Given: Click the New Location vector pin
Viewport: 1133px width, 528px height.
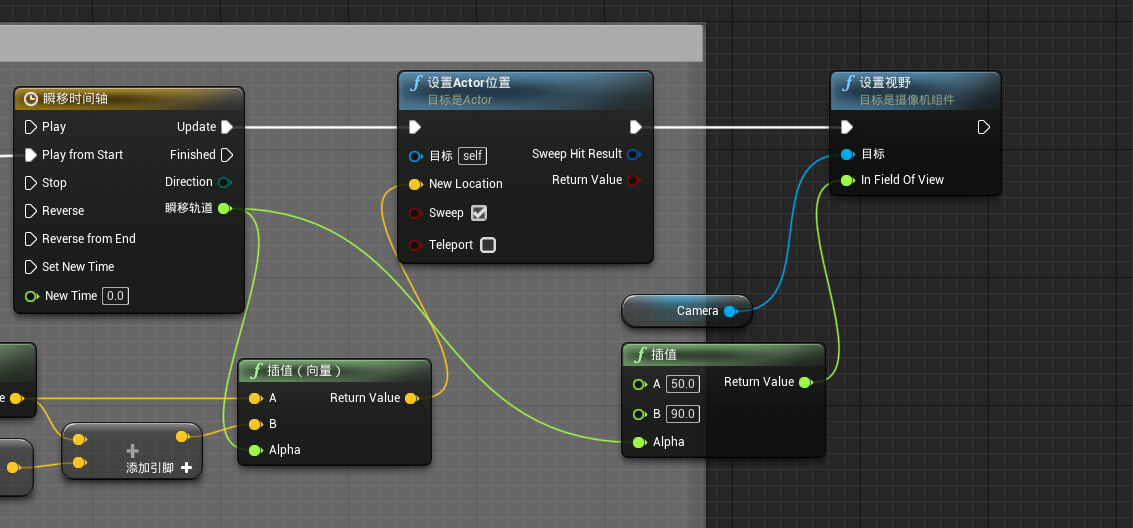Looking at the screenshot, I should (415, 184).
